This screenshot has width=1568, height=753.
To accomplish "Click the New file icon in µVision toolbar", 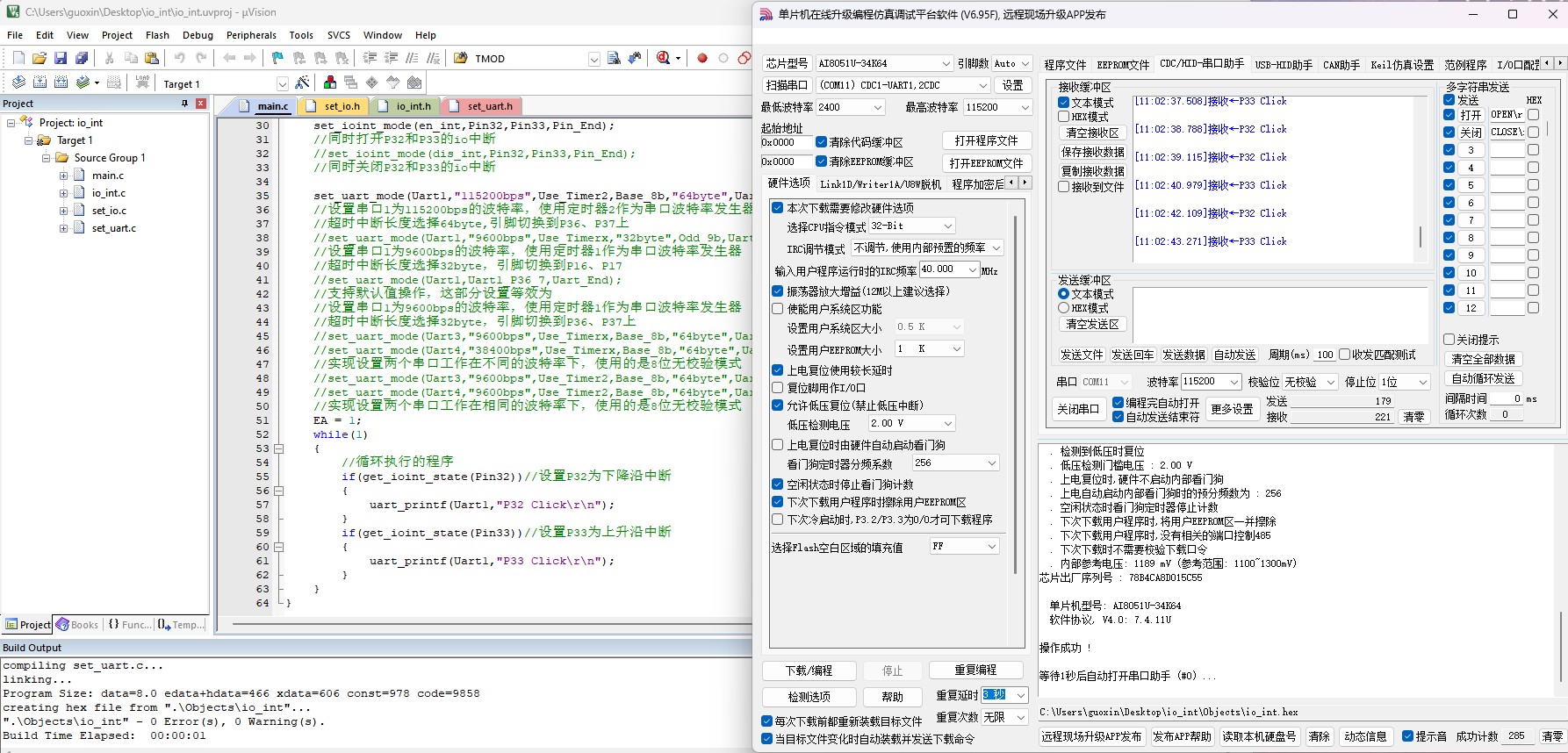I will [x=18, y=59].
